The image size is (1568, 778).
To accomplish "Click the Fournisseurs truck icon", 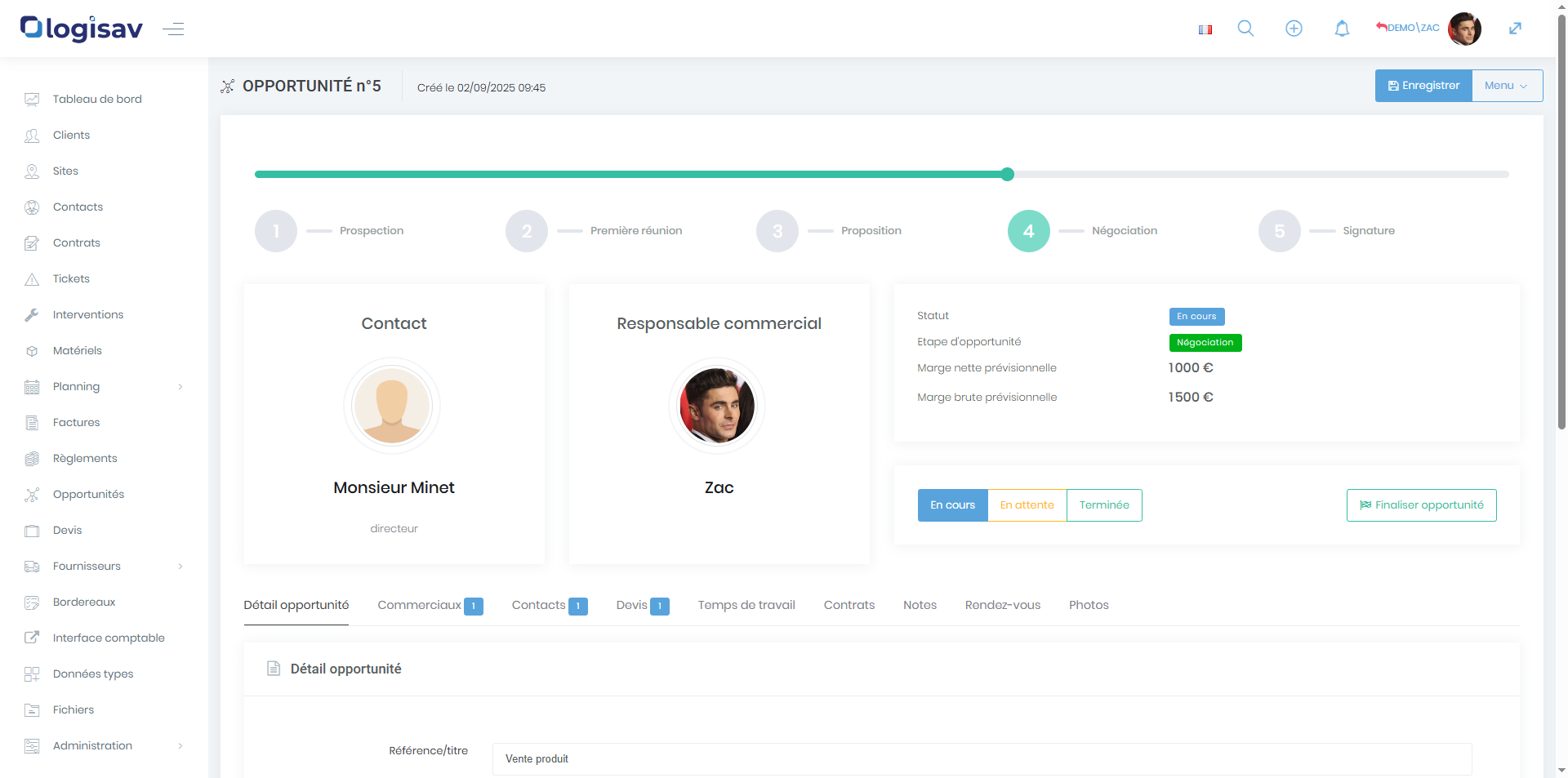I will click(32, 567).
